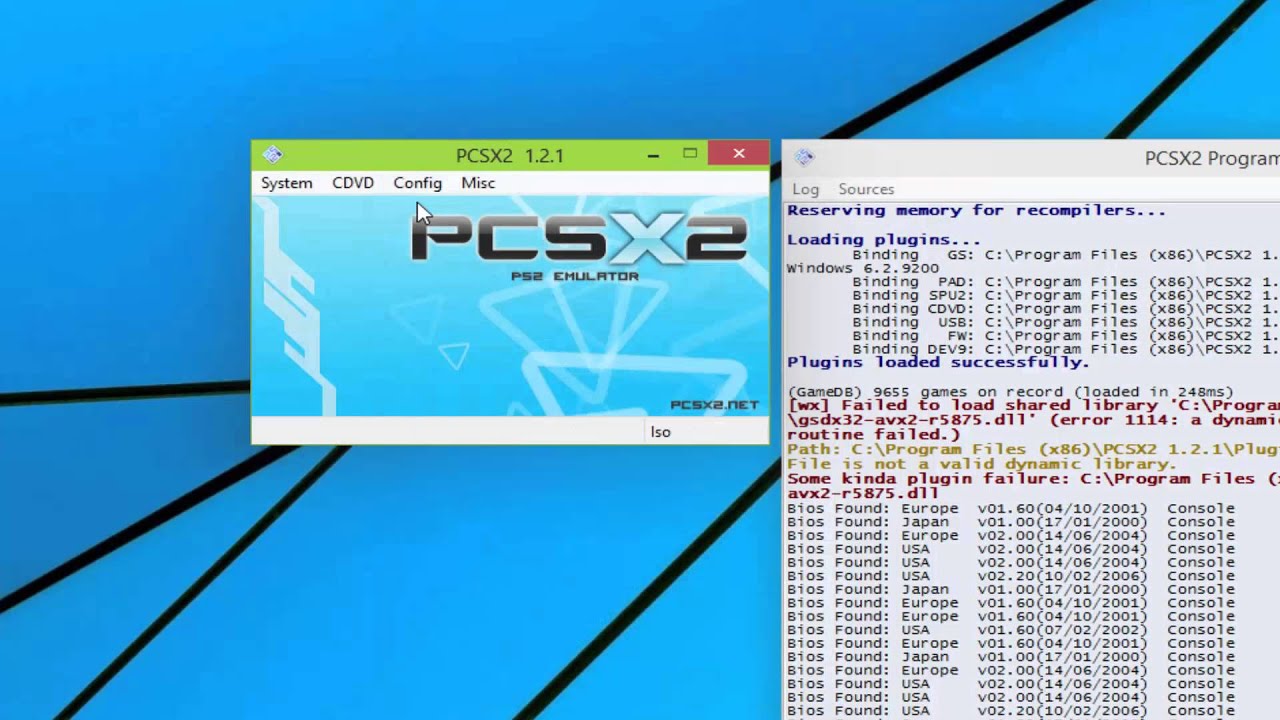This screenshot has width=1280, height=720.
Task: Close the PCSX2 1.2.1 window
Action: click(739, 153)
